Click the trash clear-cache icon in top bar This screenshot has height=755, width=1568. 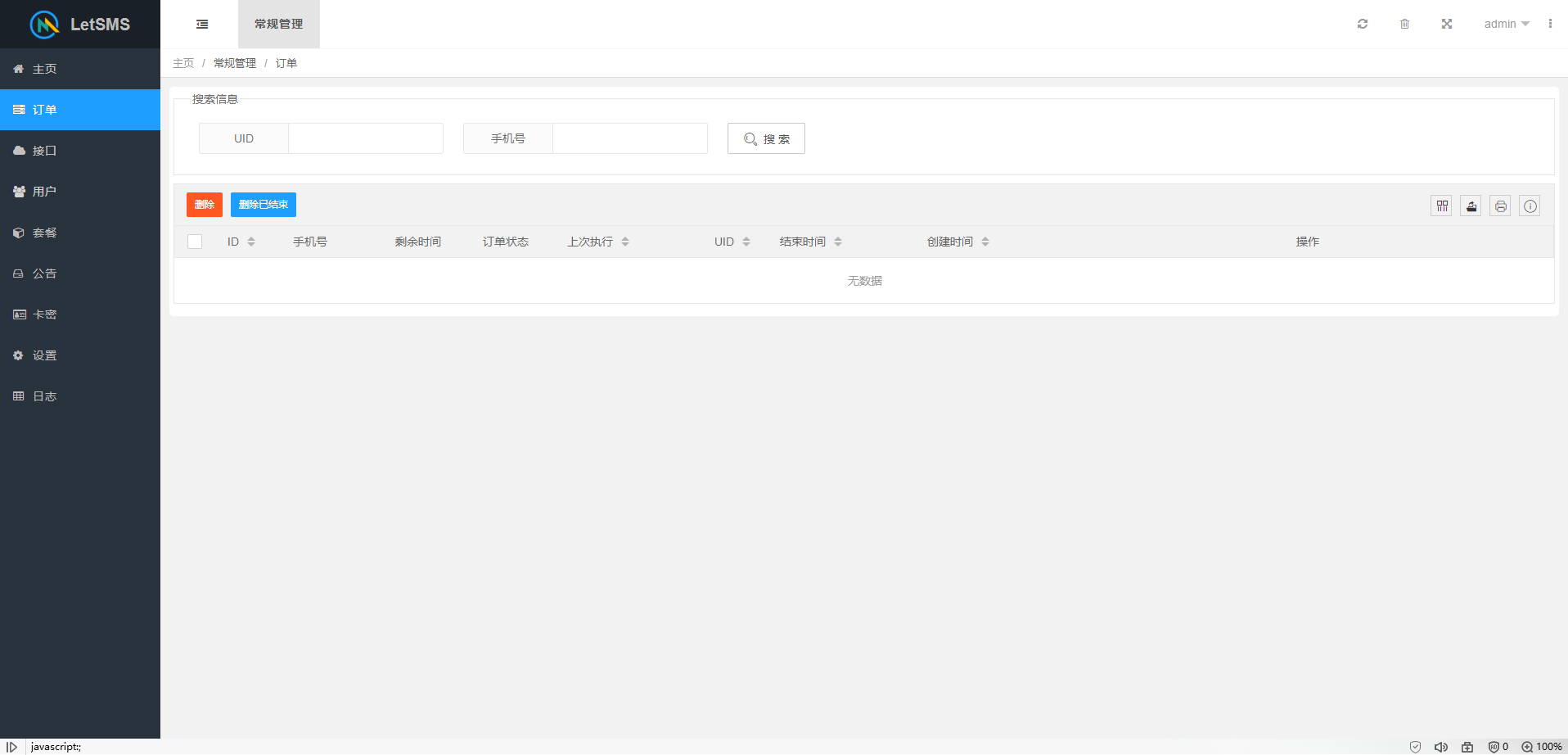point(1404,24)
